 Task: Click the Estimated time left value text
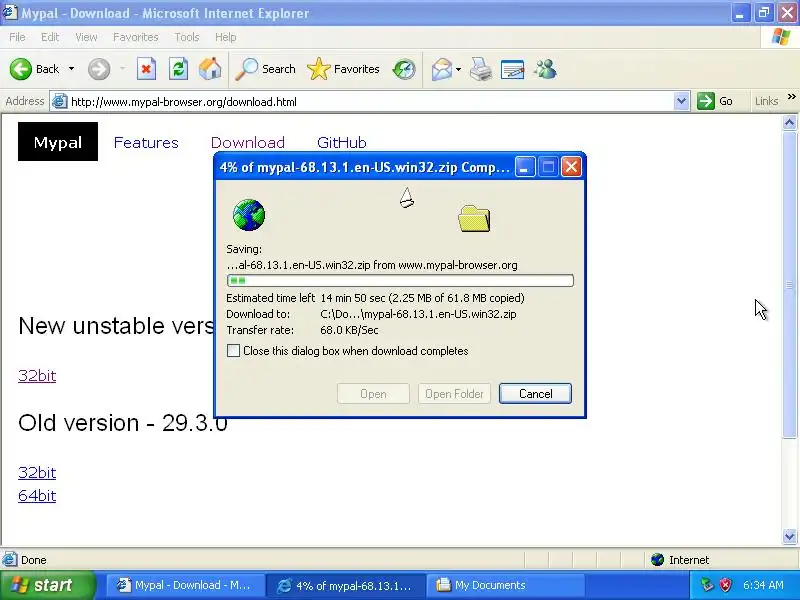pos(422,298)
